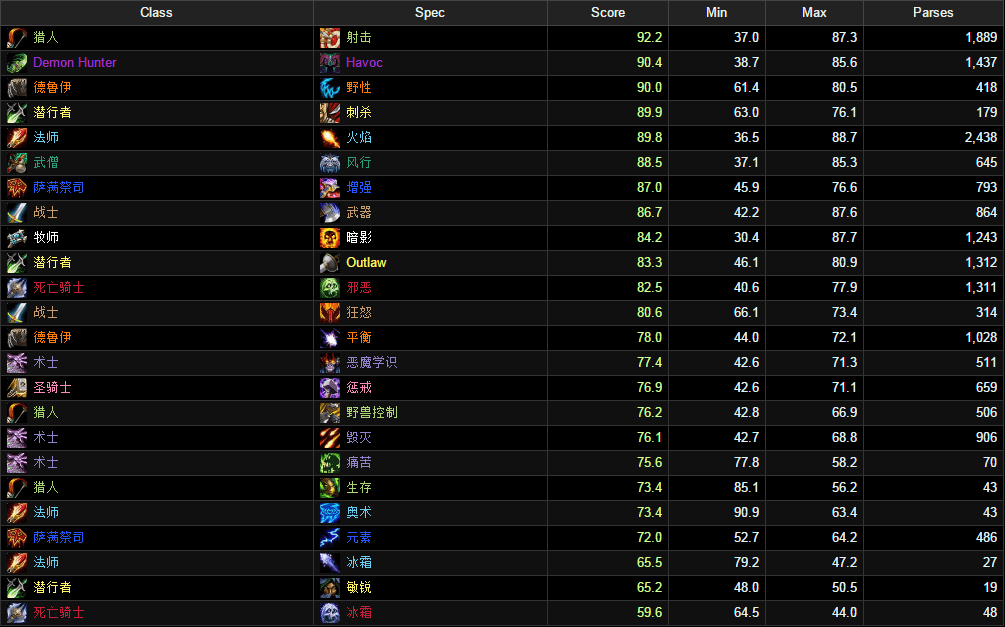The height and width of the screenshot is (627, 1005).
Task: Click the Havoc spec icon
Action: tap(330, 63)
